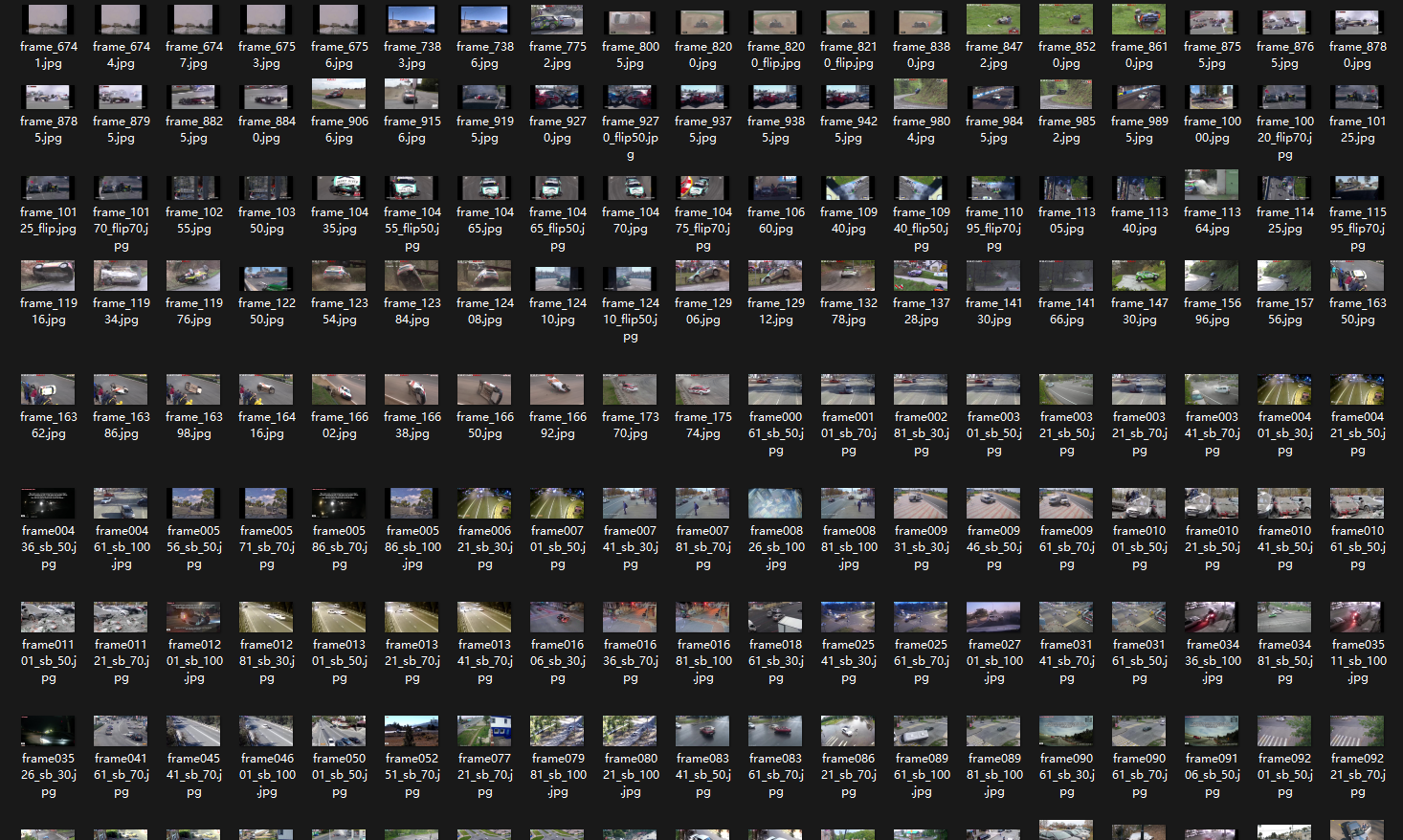Click the file name frame_11095_flip70.jpg
The width and height of the screenshot is (1403, 840).
coord(993,229)
